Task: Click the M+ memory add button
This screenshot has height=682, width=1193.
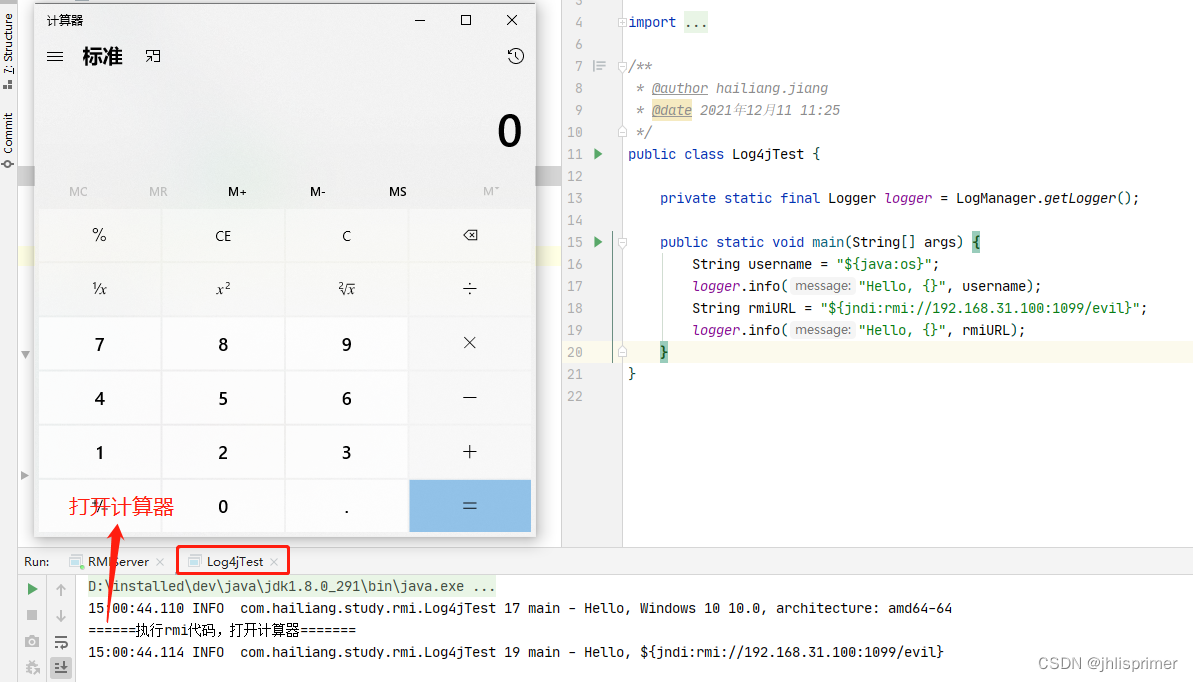Action: [237, 192]
